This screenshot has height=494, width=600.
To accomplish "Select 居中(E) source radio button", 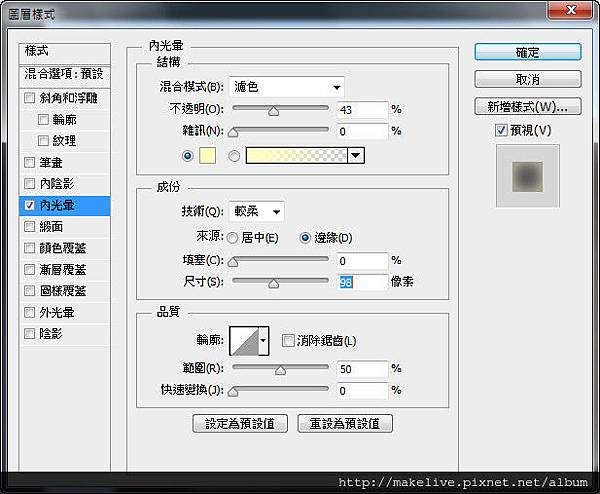I will tap(232, 238).
